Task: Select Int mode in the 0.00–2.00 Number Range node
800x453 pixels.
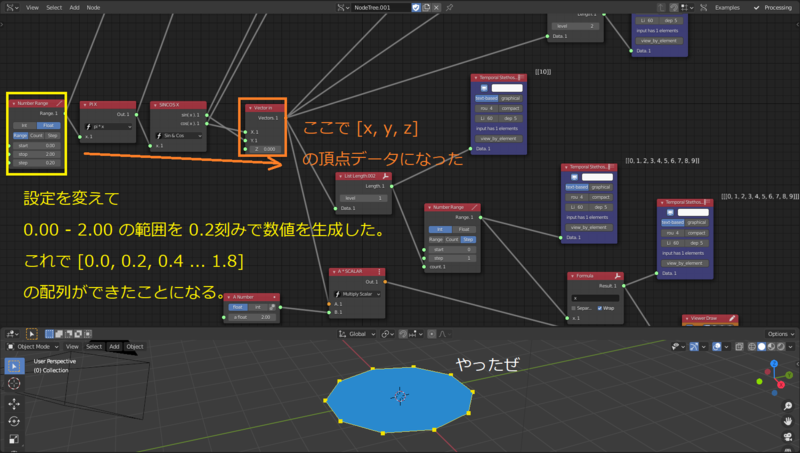Action: pos(24,125)
